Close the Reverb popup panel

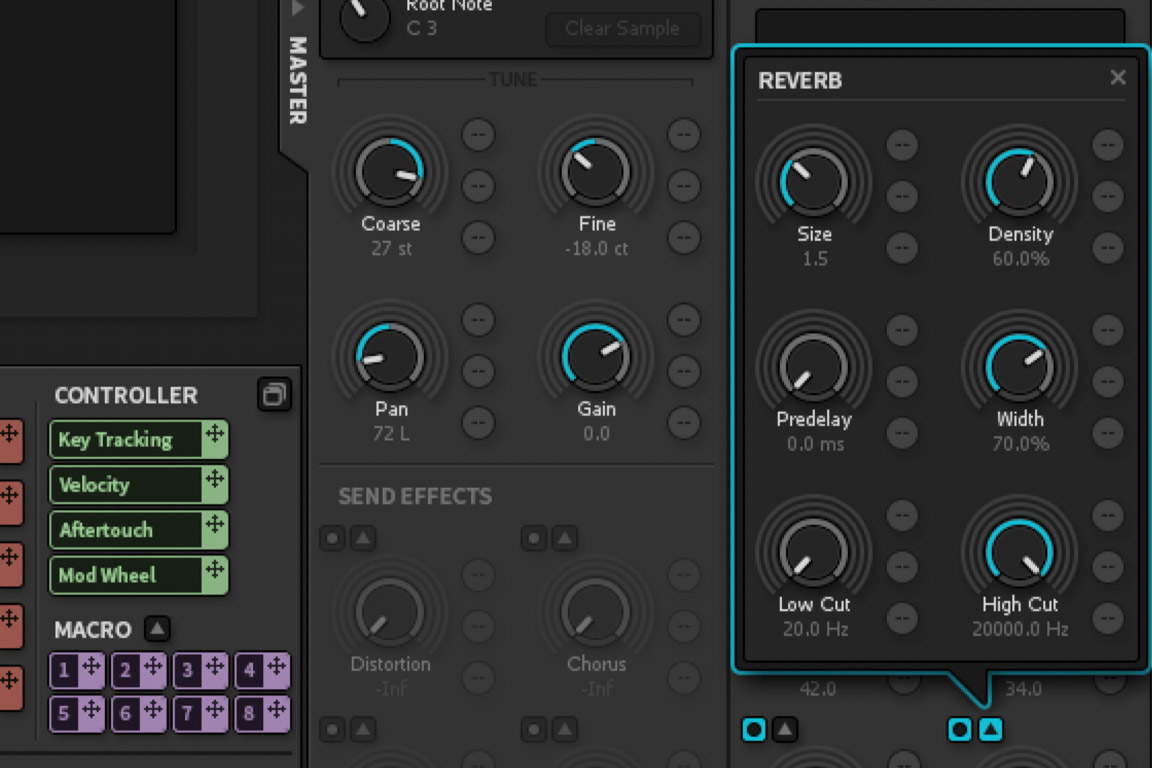tap(1118, 78)
